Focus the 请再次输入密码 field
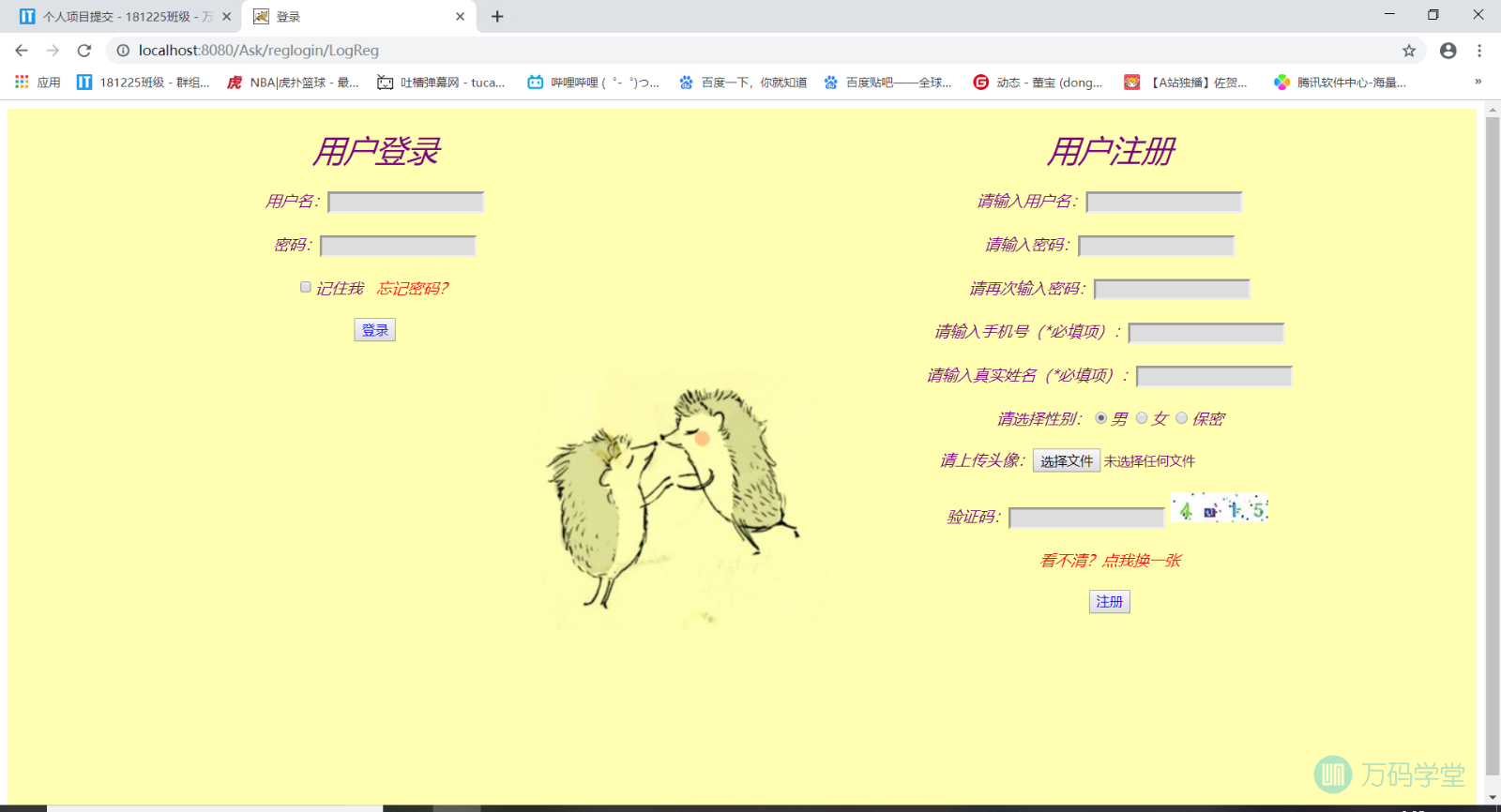This screenshot has height=812, width=1501. 1173,289
